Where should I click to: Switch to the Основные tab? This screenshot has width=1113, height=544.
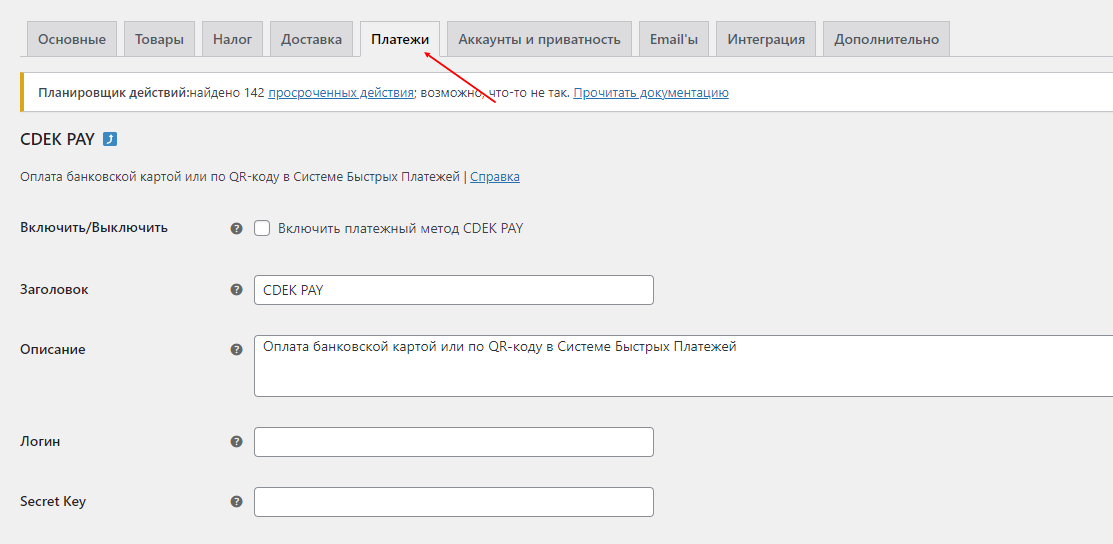coord(72,39)
